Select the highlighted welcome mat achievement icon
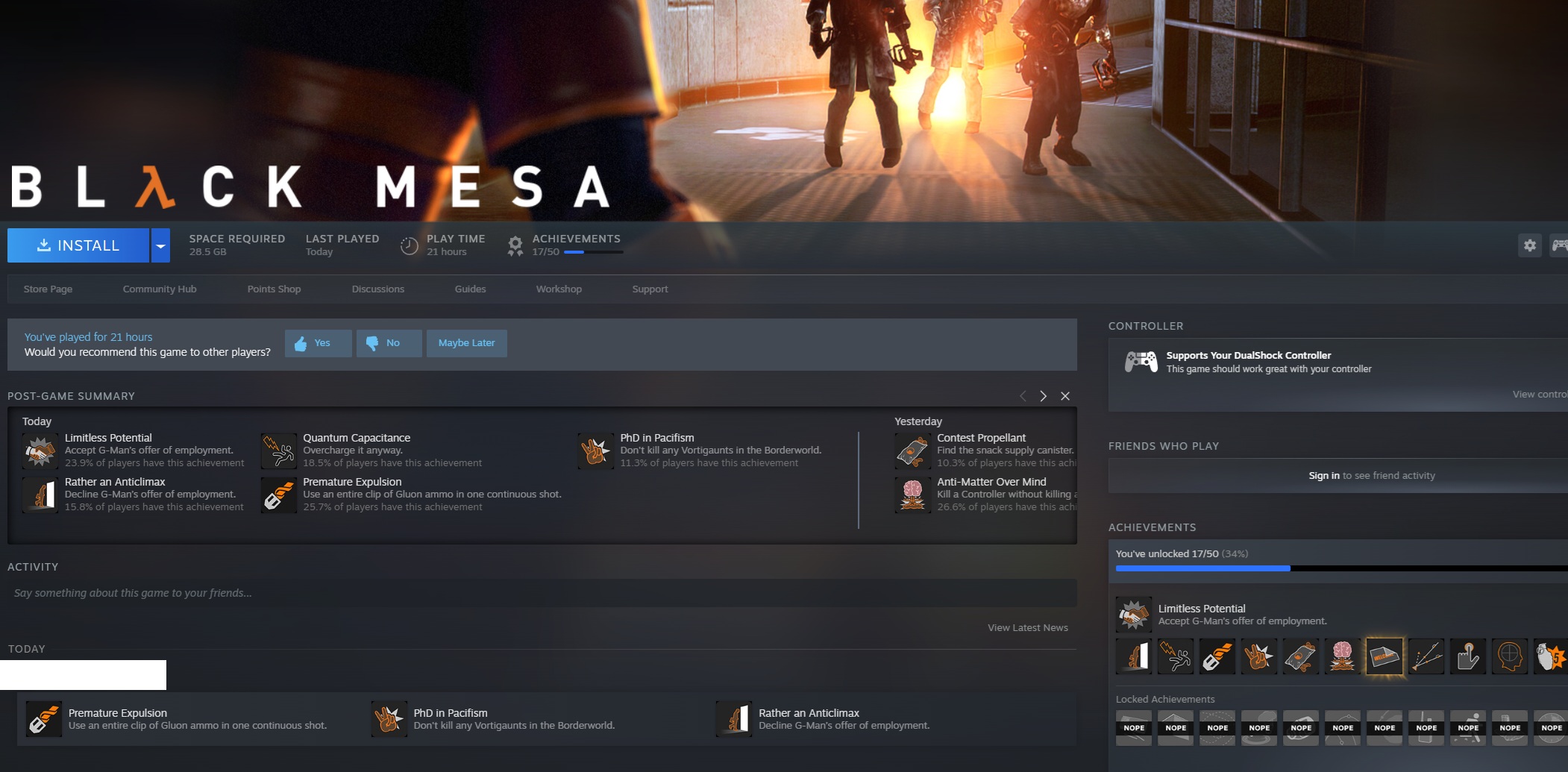Image resolution: width=1568 pixels, height=772 pixels. coord(1384,656)
